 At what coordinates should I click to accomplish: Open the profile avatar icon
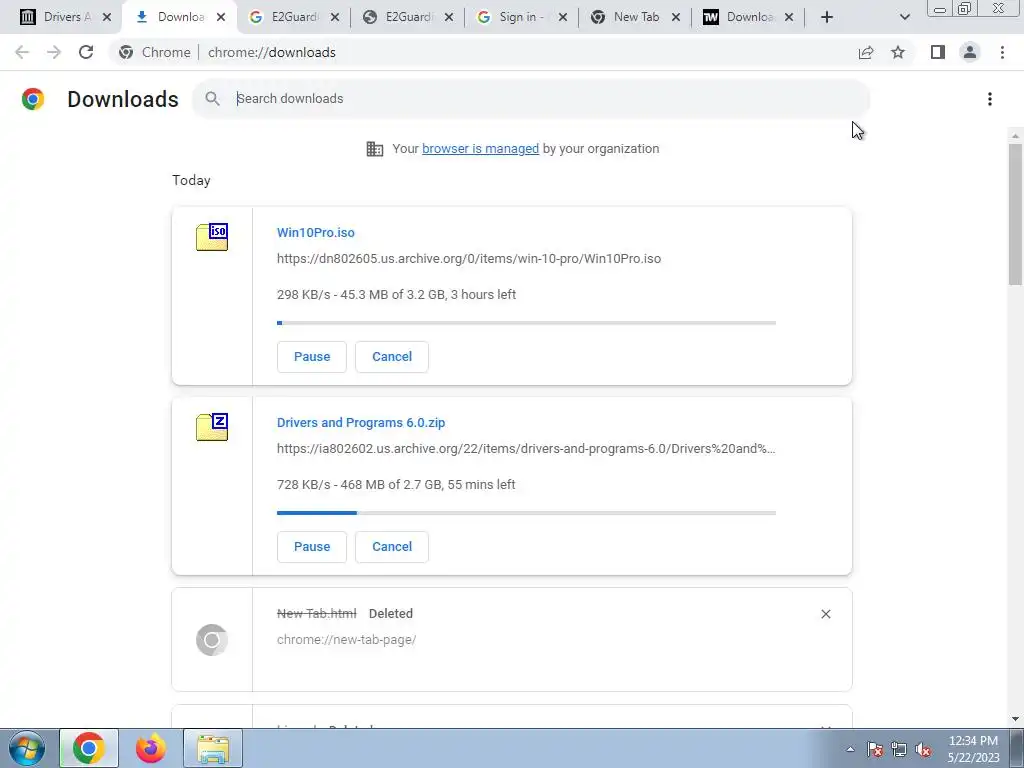(970, 52)
